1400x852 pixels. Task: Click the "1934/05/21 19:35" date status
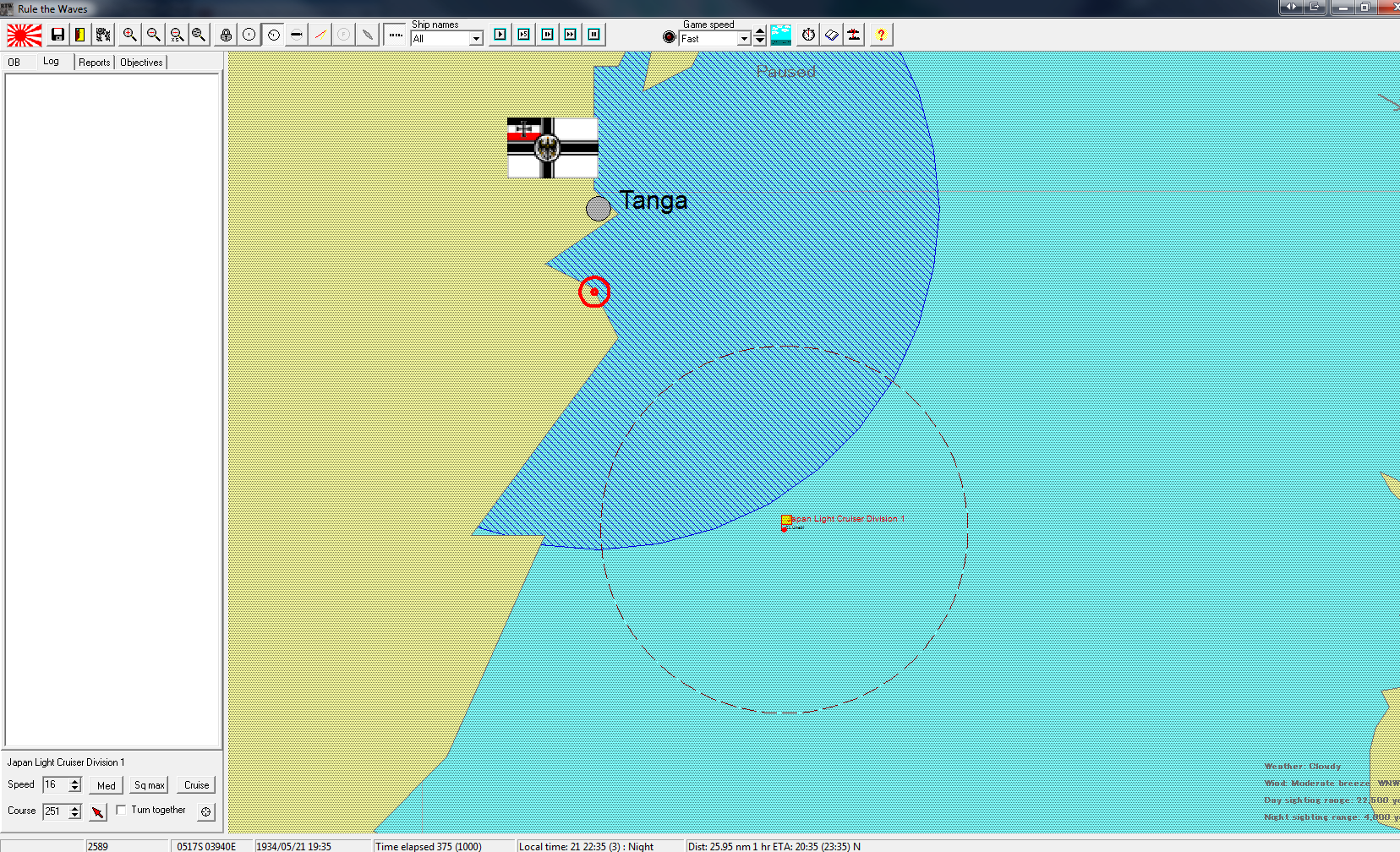[294, 846]
